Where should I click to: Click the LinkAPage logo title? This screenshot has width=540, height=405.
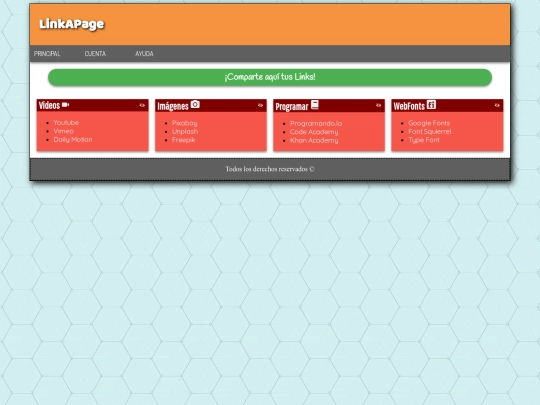coord(72,24)
